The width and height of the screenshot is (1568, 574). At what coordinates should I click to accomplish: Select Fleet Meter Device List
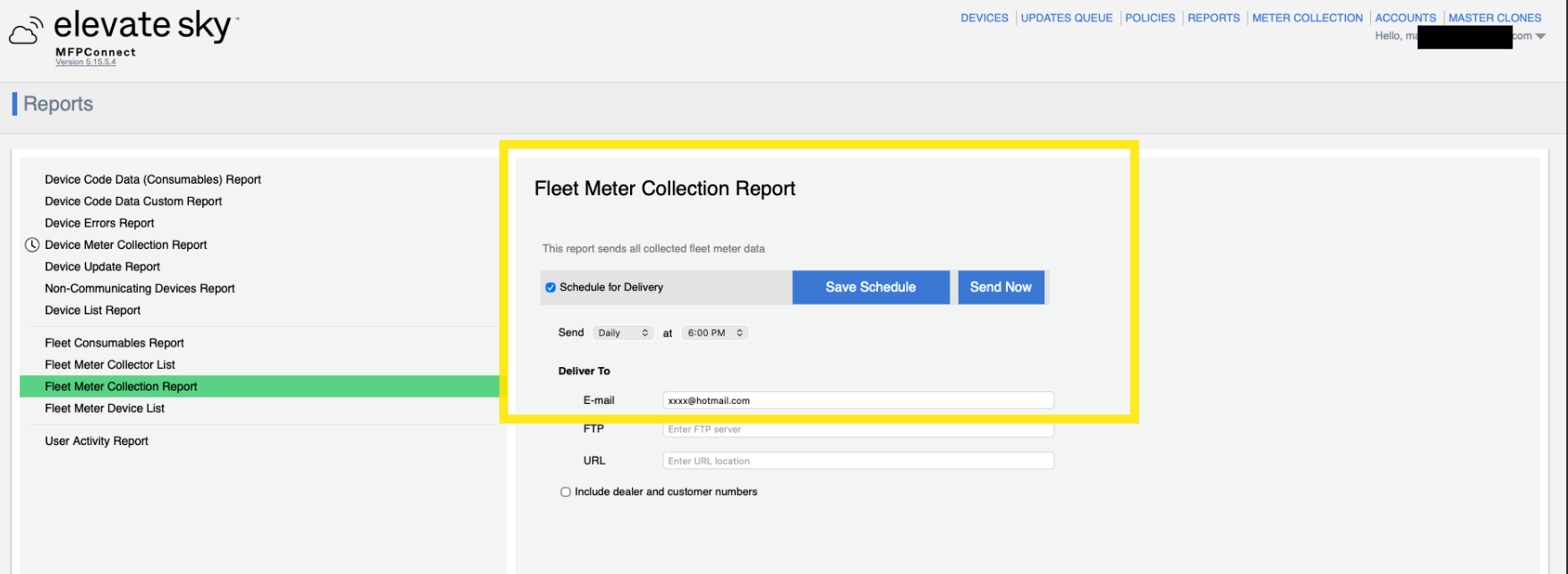click(105, 408)
